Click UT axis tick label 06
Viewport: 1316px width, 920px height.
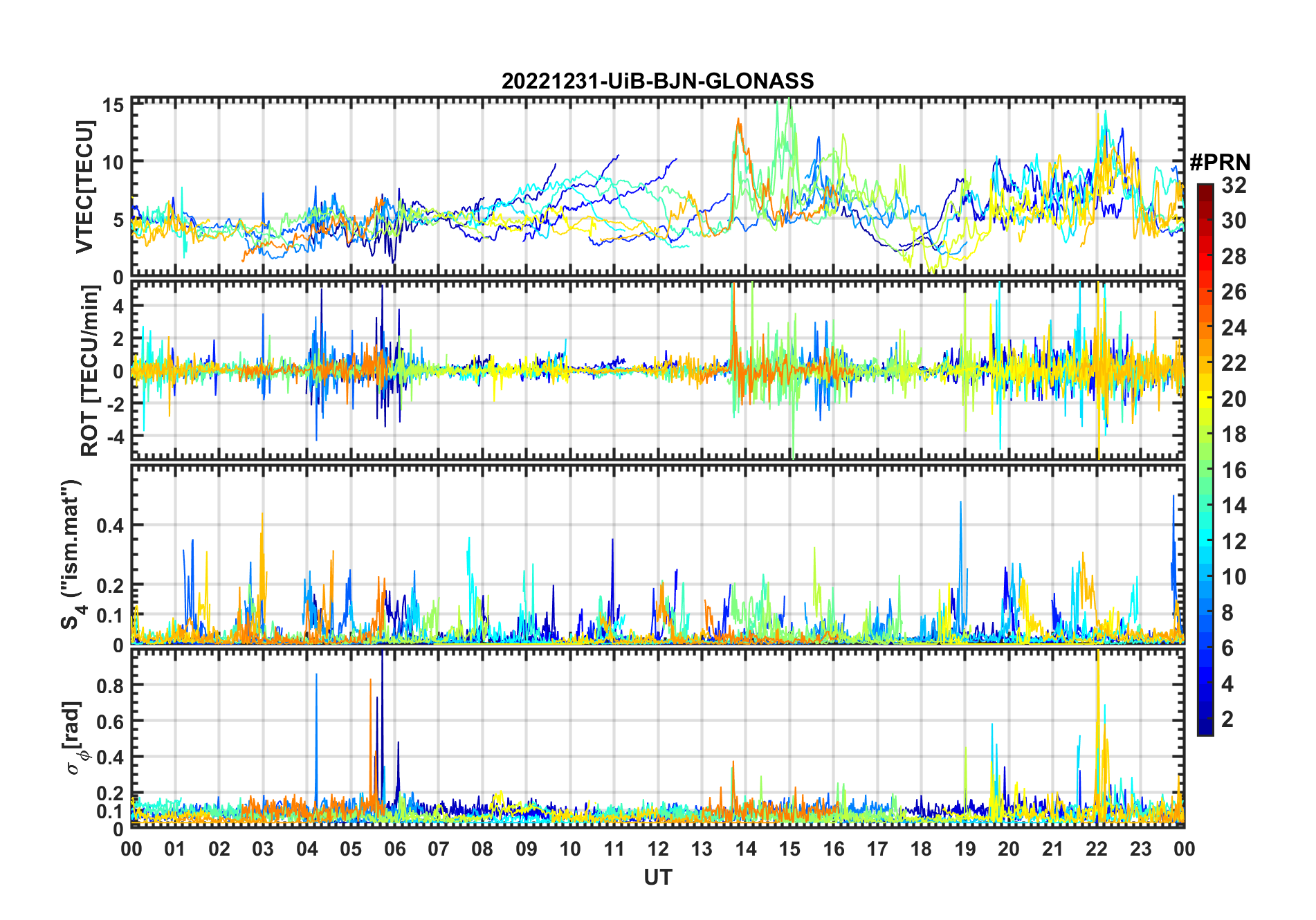coord(394,849)
